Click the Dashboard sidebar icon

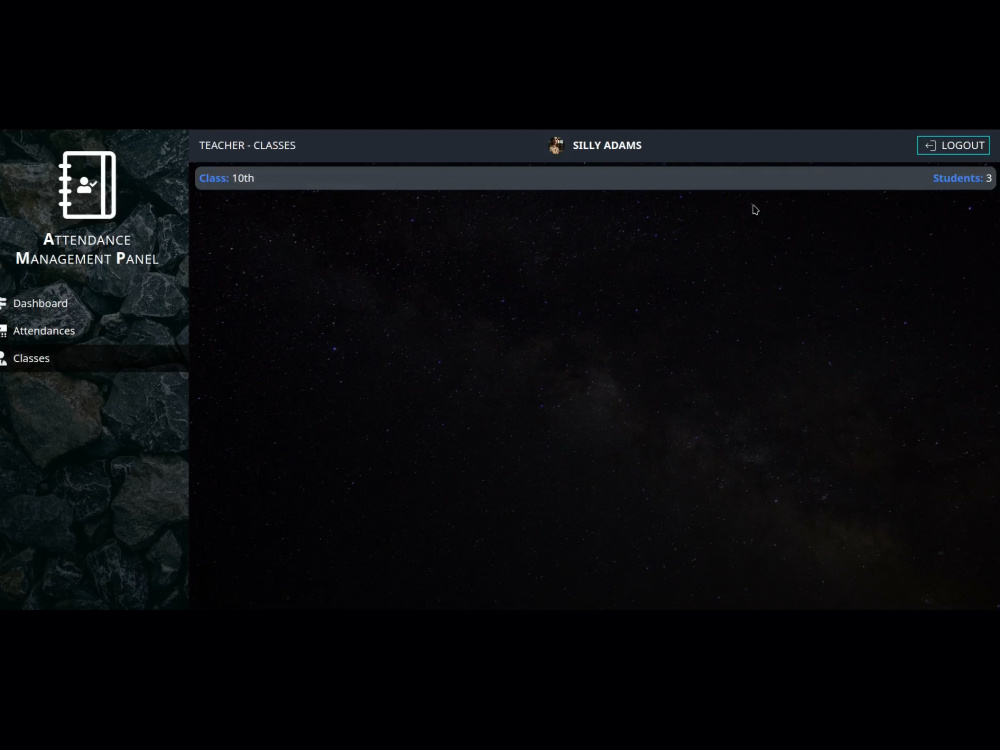(x=3, y=303)
